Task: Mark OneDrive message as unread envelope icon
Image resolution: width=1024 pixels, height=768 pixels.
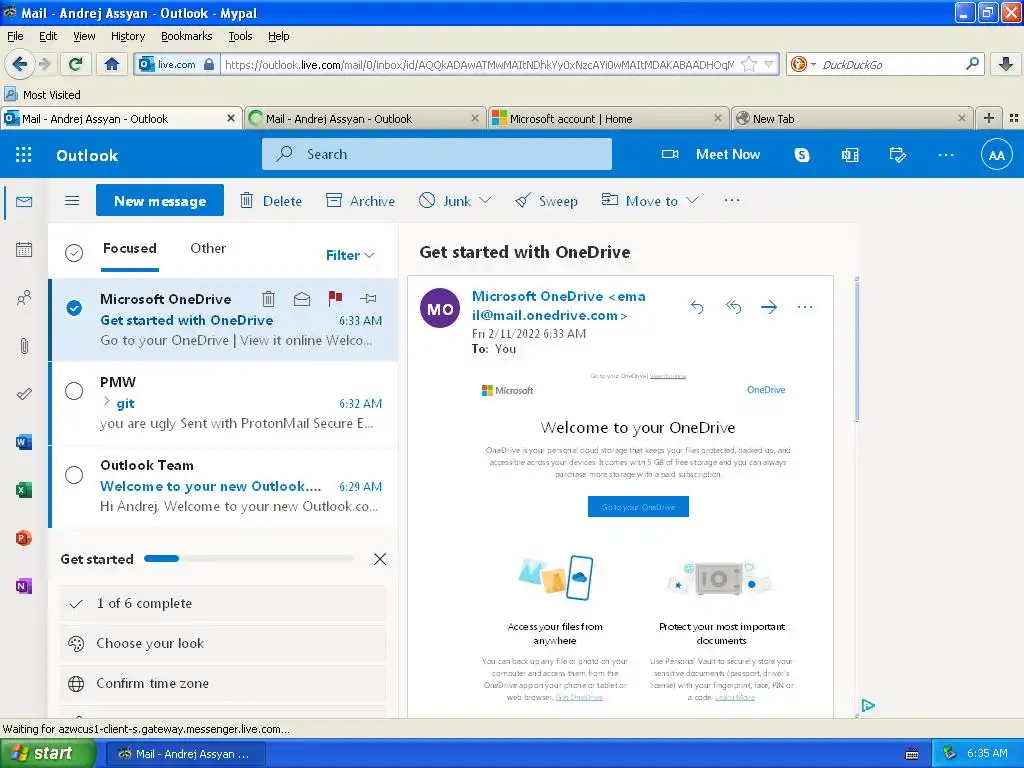Action: pos(302,298)
